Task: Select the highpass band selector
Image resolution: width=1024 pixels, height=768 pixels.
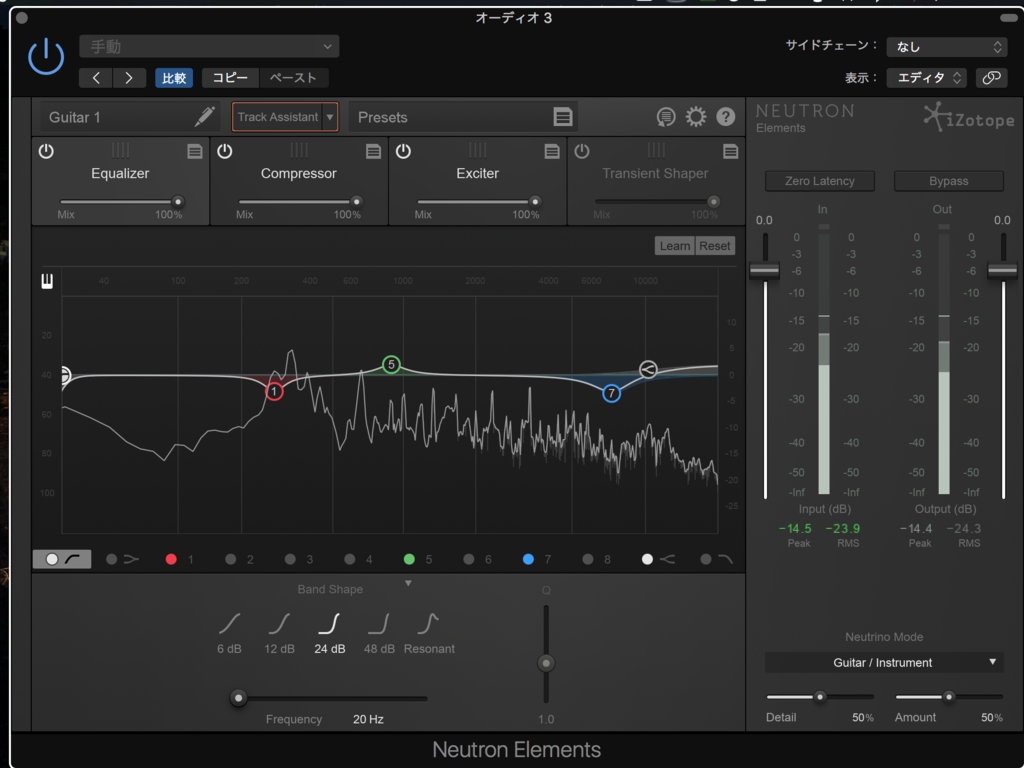Action: click(x=62, y=559)
